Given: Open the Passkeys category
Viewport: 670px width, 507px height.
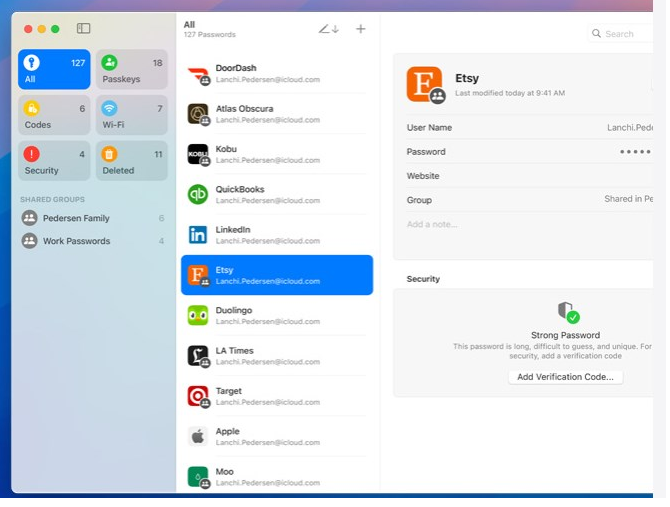Looking at the screenshot, I should click(132, 69).
